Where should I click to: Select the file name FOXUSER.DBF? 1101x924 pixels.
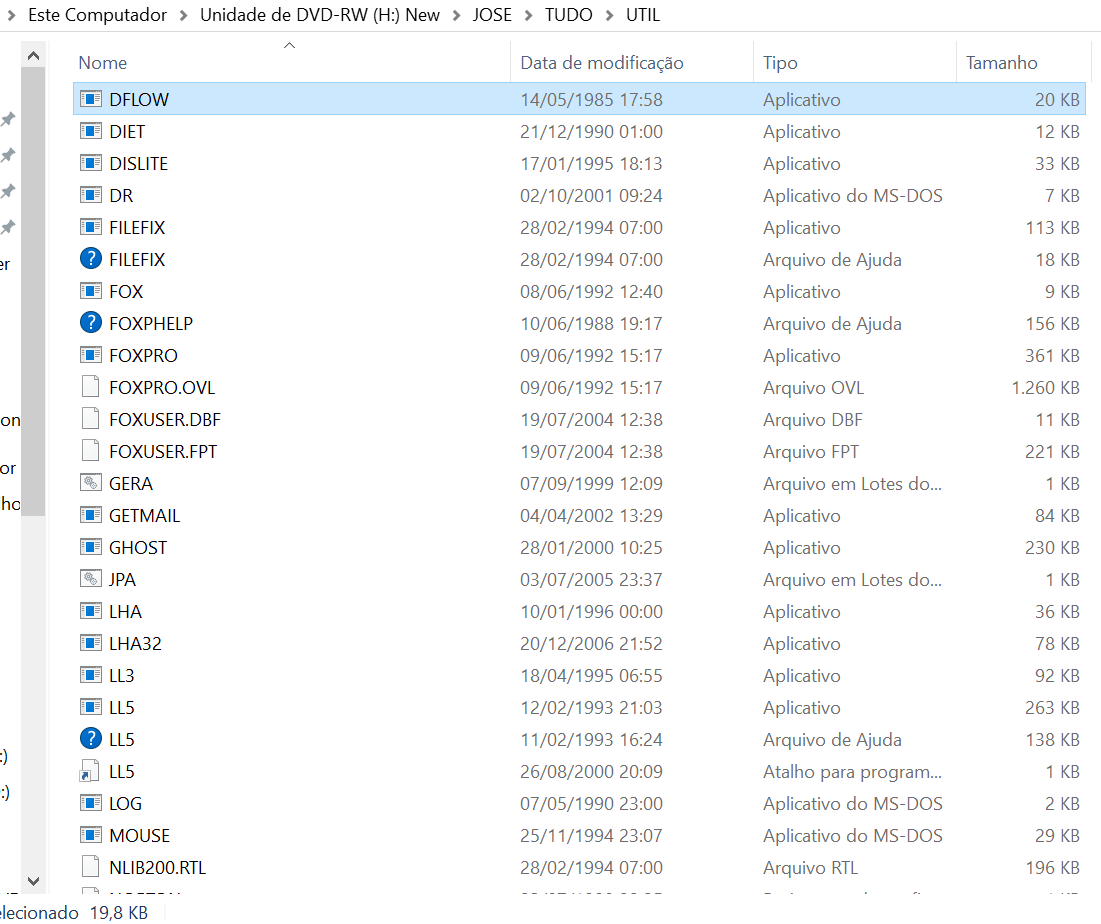click(165, 419)
